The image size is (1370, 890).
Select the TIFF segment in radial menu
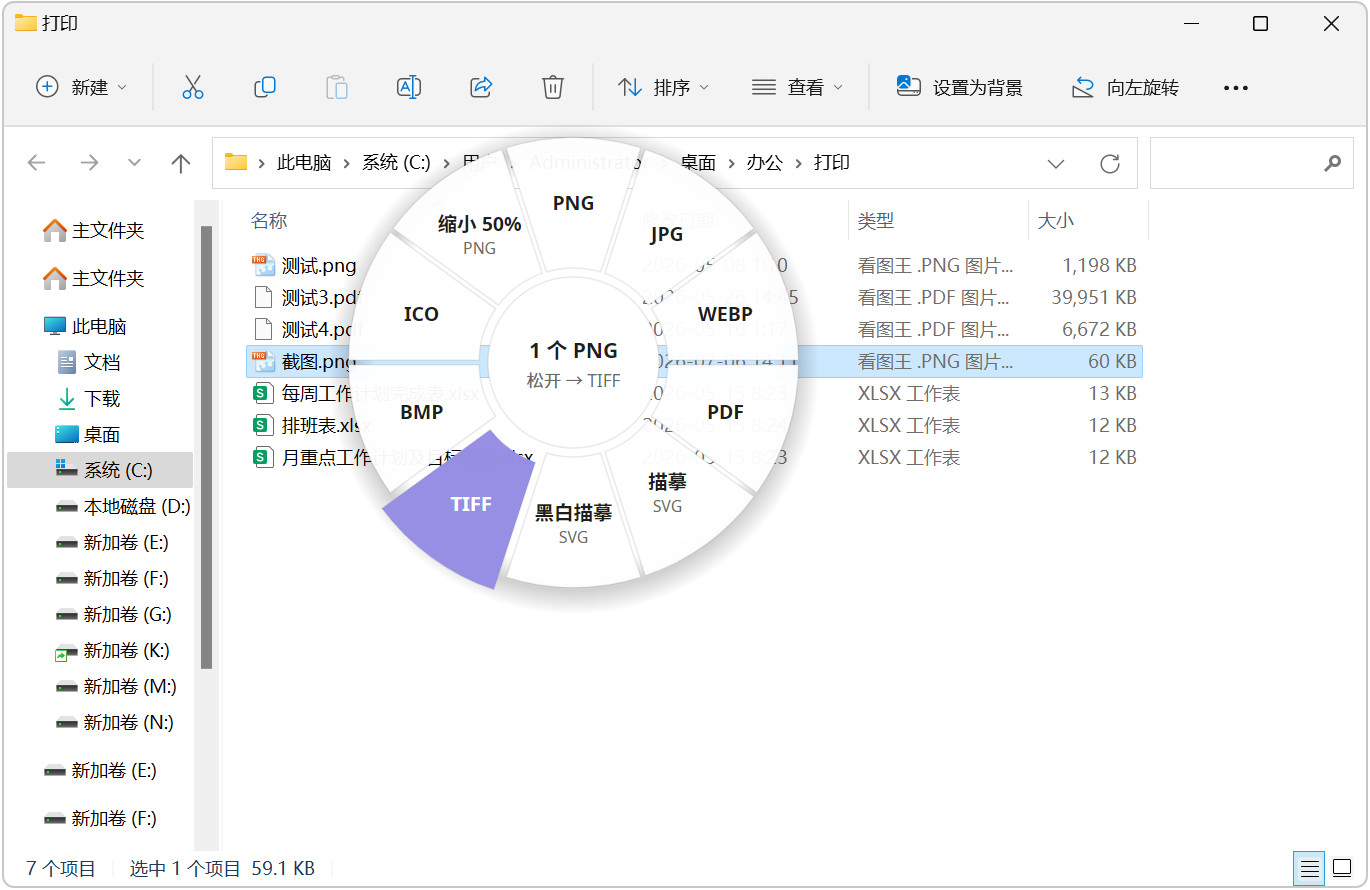click(x=471, y=504)
